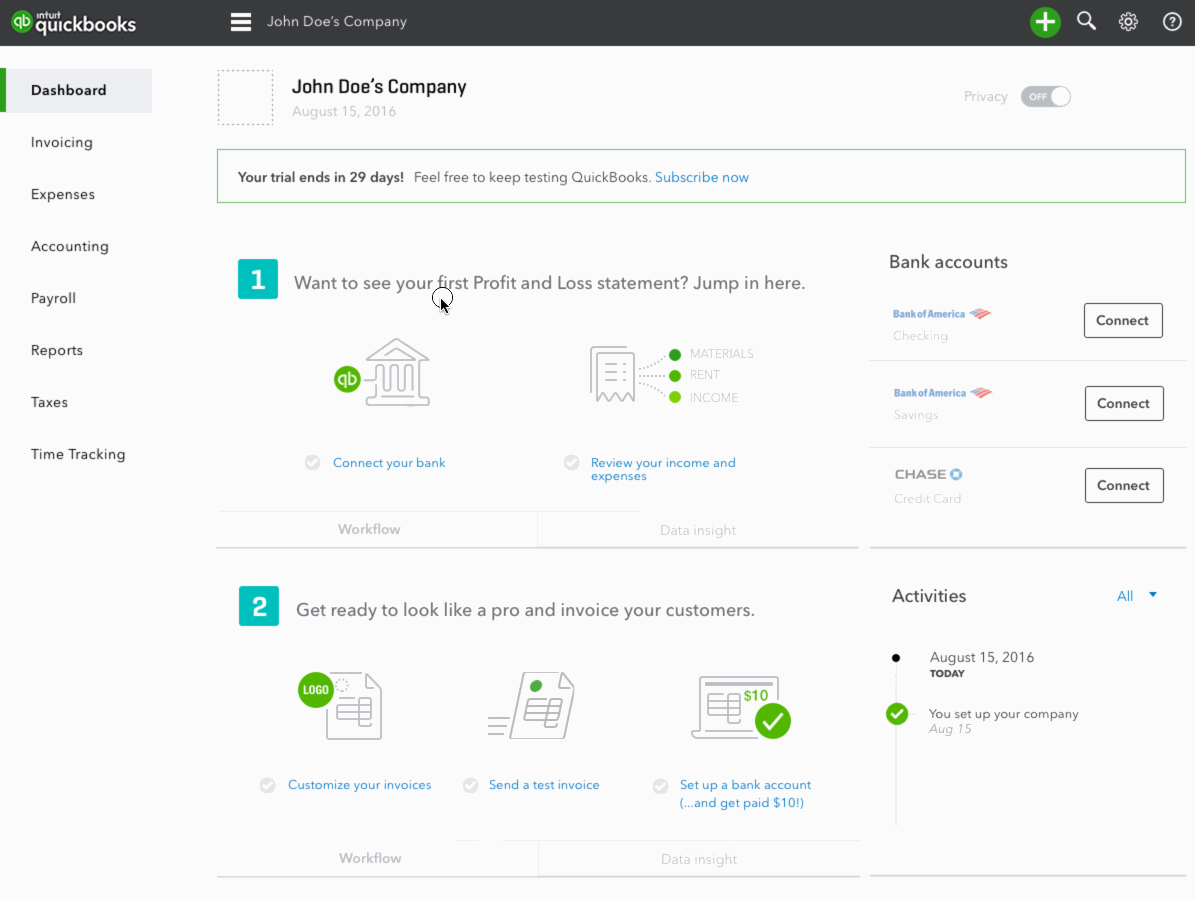
Task: Open Invoicing in the sidebar
Action: click(x=62, y=143)
